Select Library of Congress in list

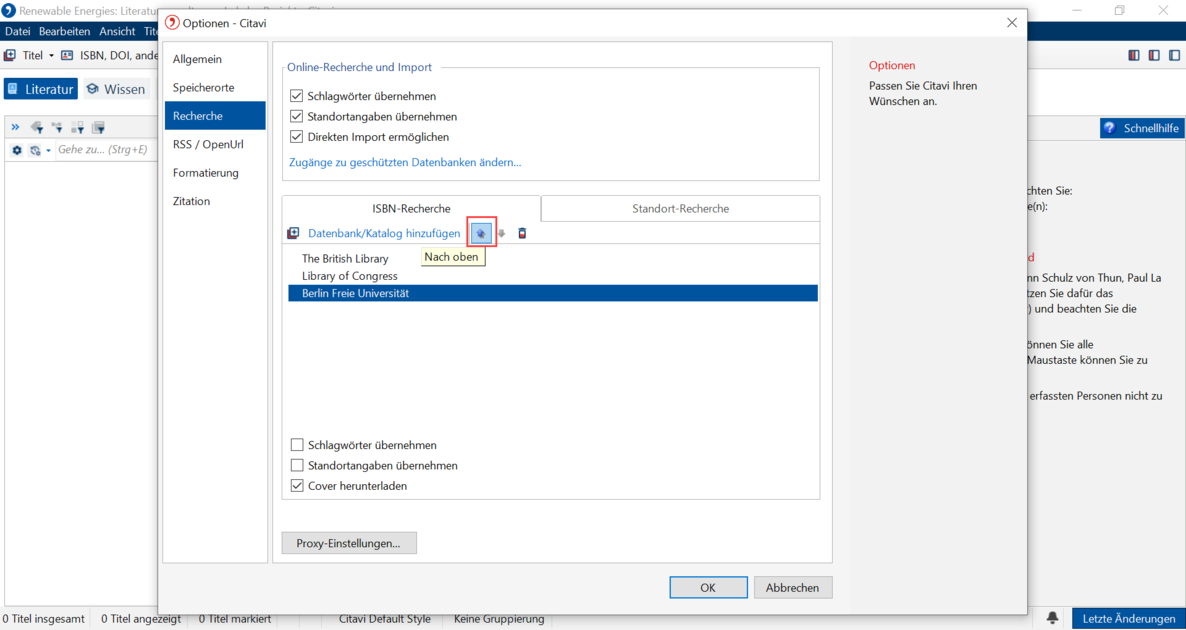pos(552,276)
